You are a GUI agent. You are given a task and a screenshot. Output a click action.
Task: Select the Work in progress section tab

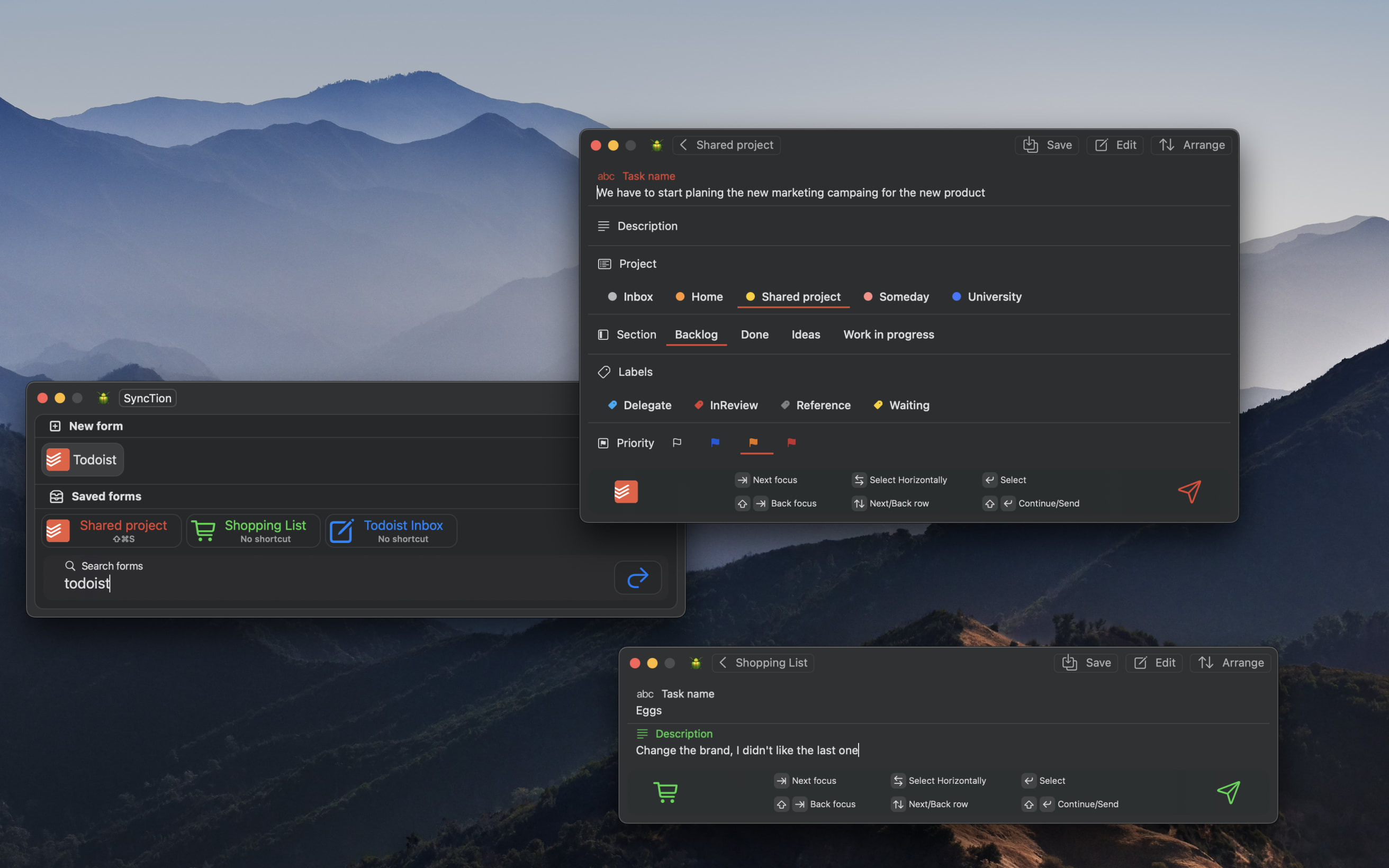[x=888, y=334]
